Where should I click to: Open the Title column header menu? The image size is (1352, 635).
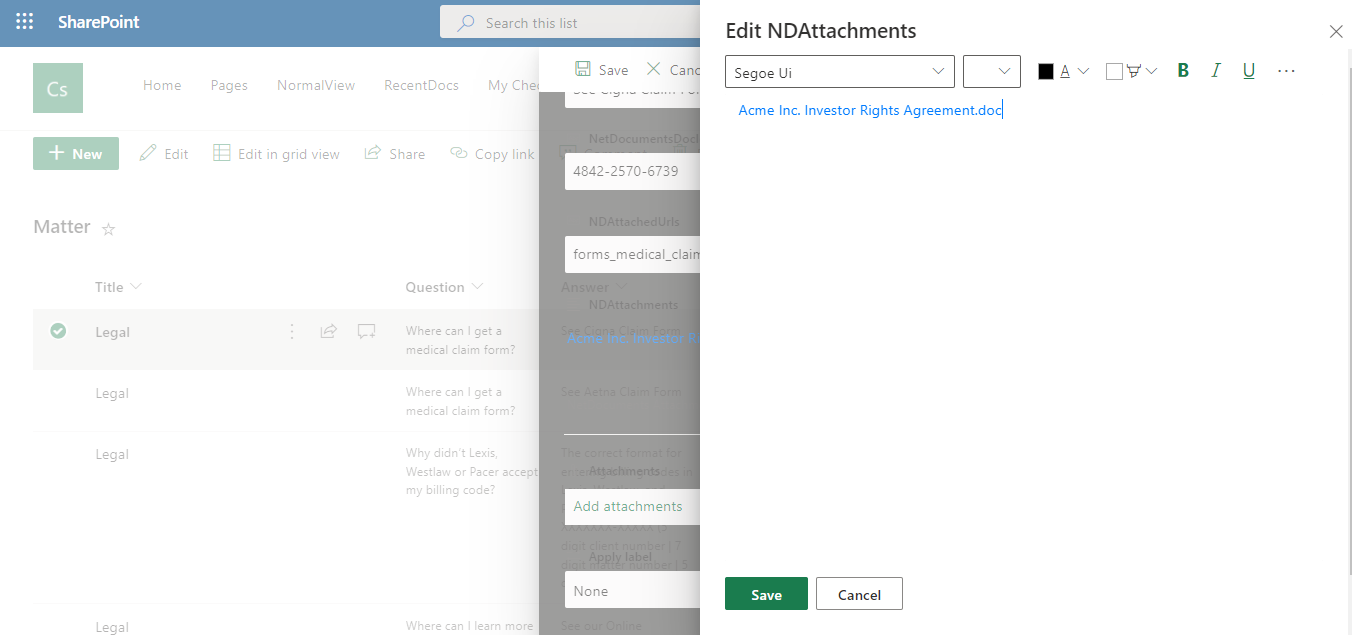[118, 287]
